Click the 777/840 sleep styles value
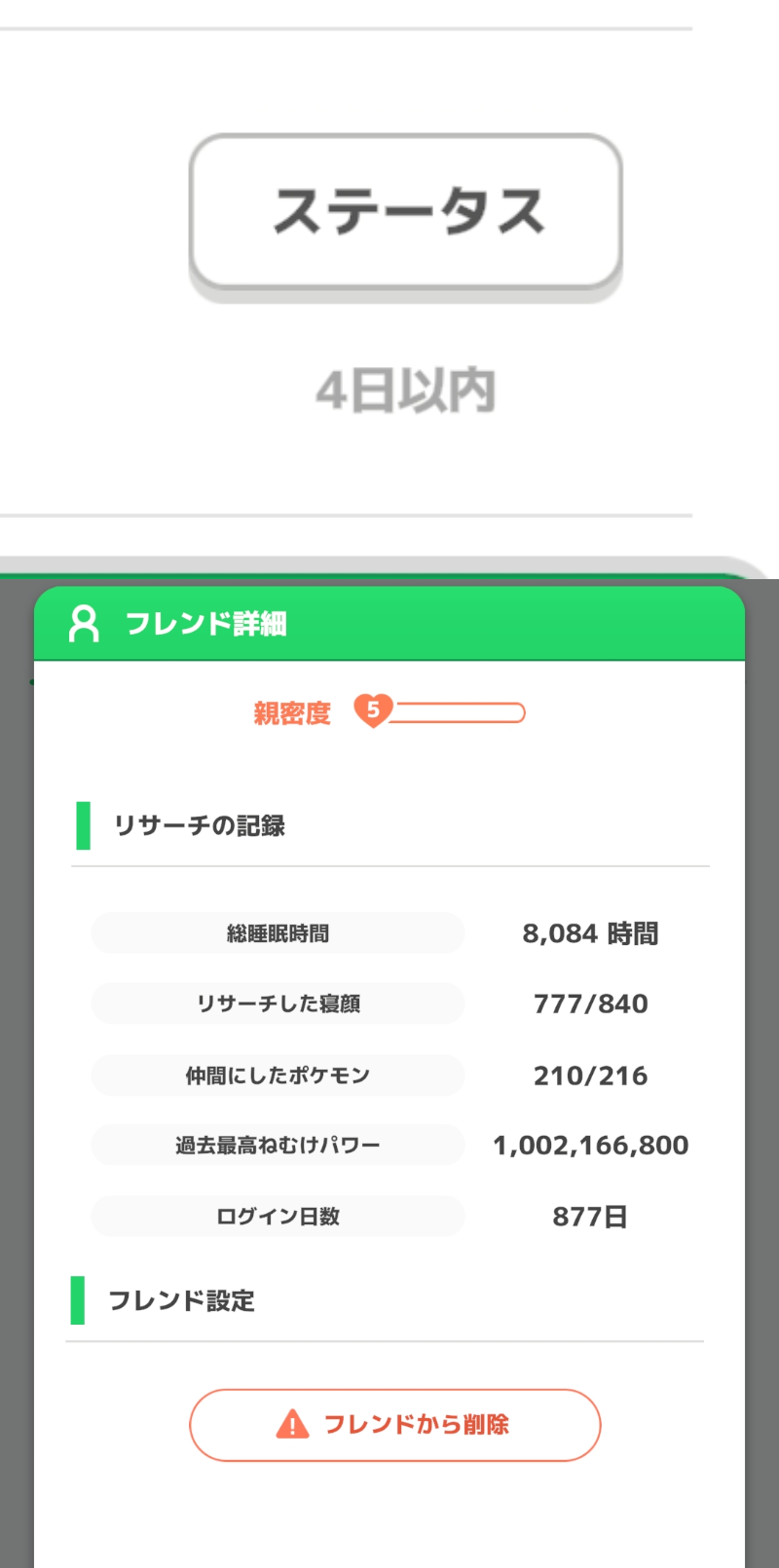Screen dimensions: 779x1568 coord(590,1003)
